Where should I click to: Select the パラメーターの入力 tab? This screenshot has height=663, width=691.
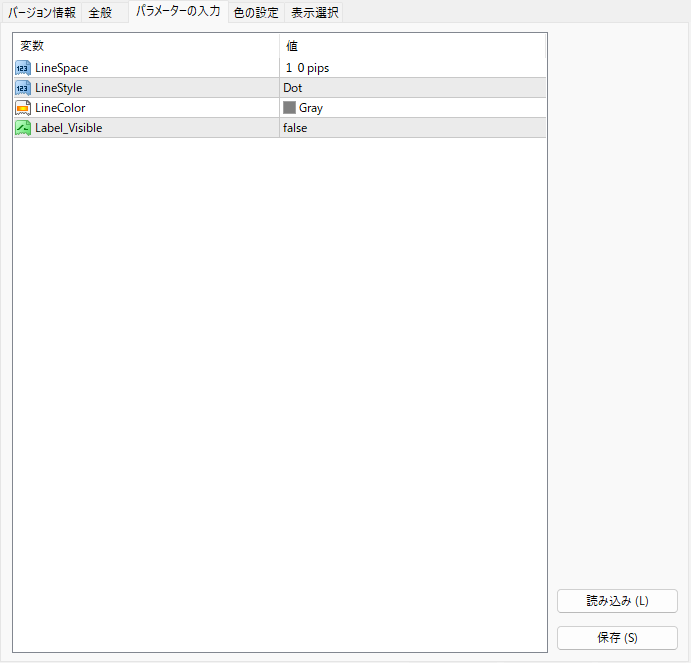pyautogui.click(x=178, y=11)
